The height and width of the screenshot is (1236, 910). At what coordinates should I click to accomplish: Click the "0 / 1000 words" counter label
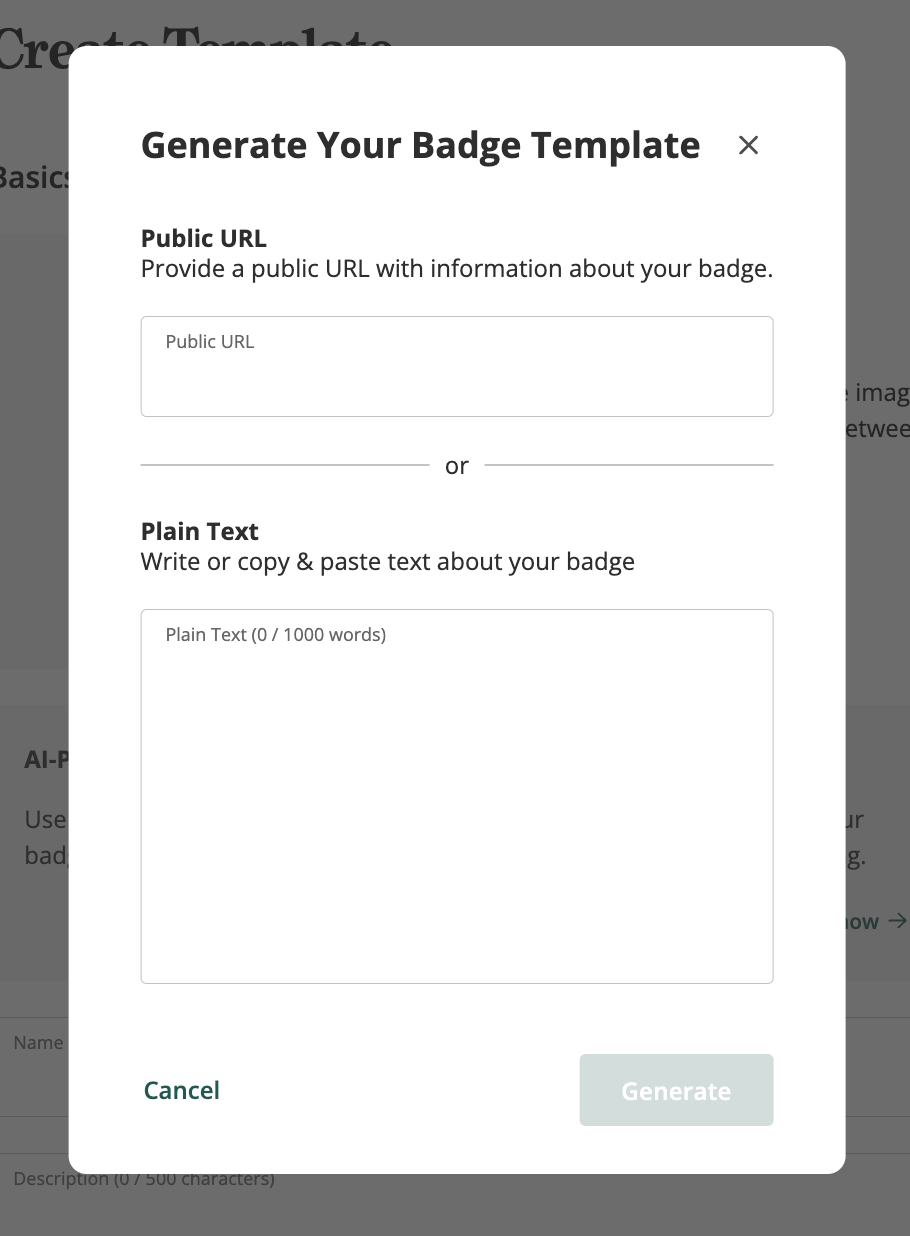coord(318,635)
